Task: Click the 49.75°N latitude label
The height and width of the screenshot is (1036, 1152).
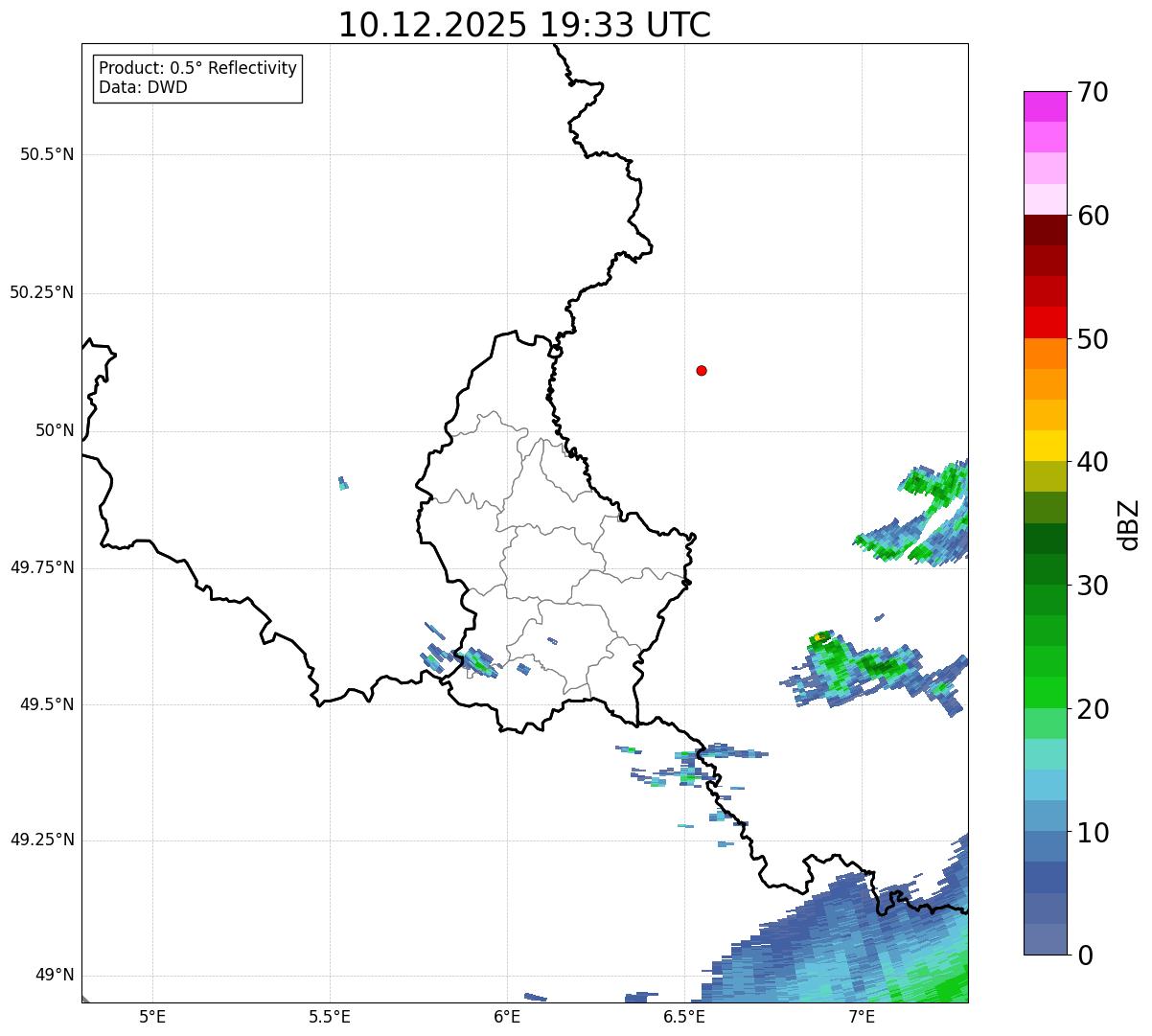Action: point(41,567)
